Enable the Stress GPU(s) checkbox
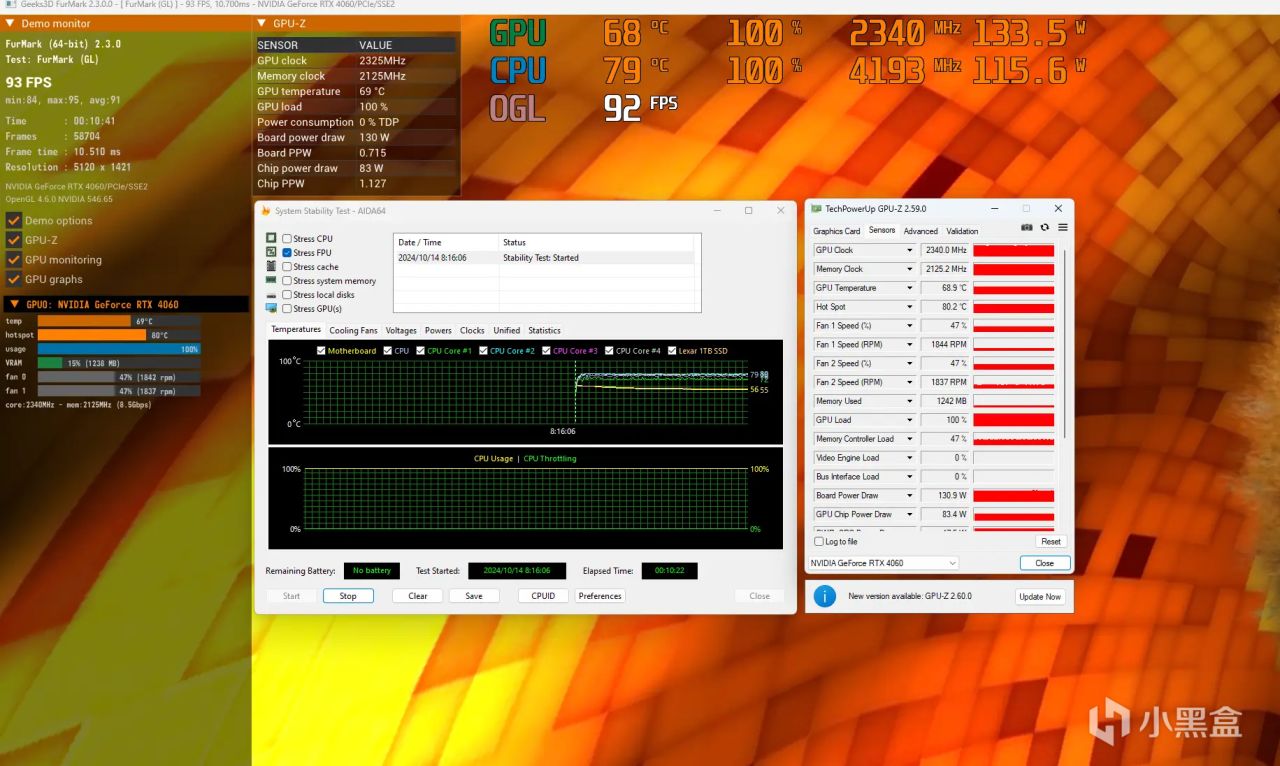 [x=287, y=309]
